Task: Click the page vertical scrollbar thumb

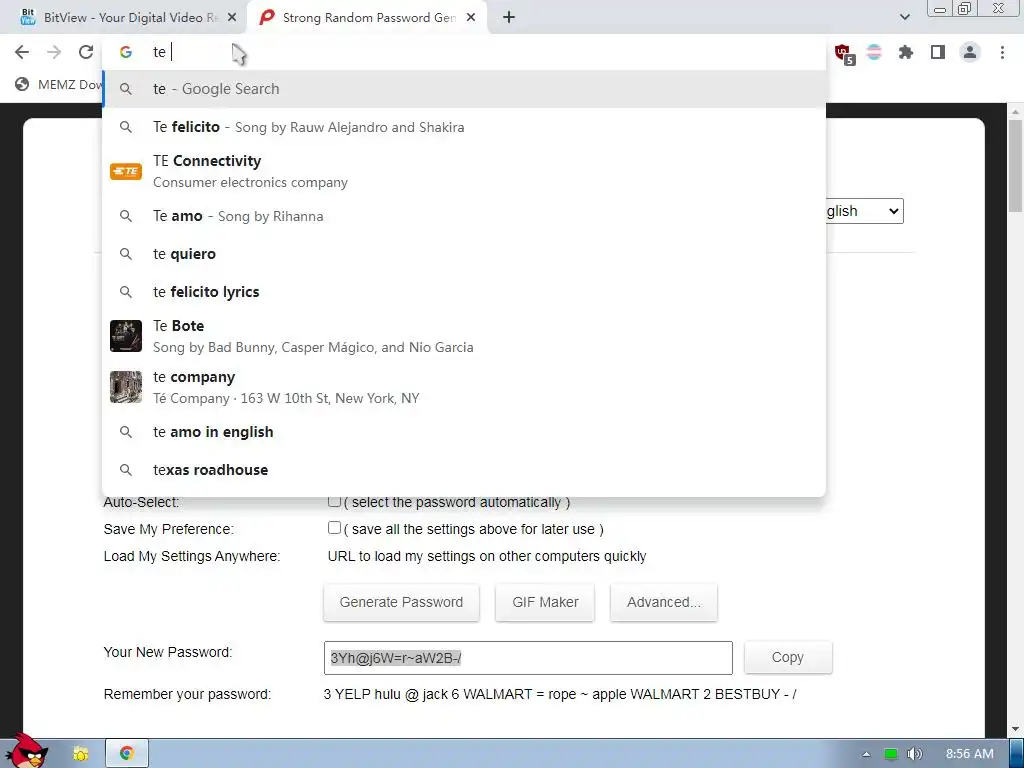Action: 1015,166
